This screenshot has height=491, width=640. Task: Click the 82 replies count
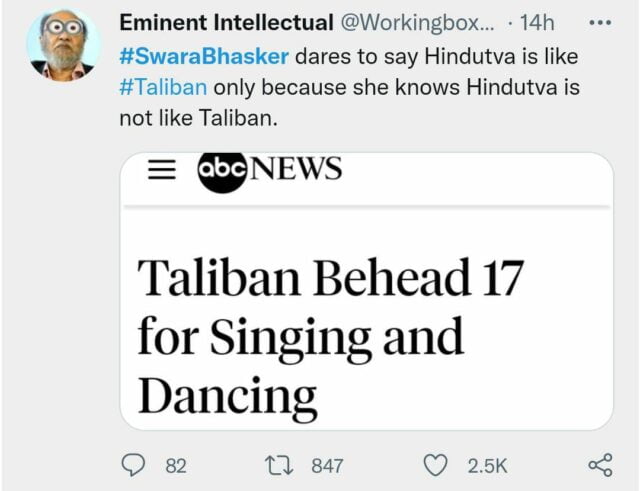(176, 466)
